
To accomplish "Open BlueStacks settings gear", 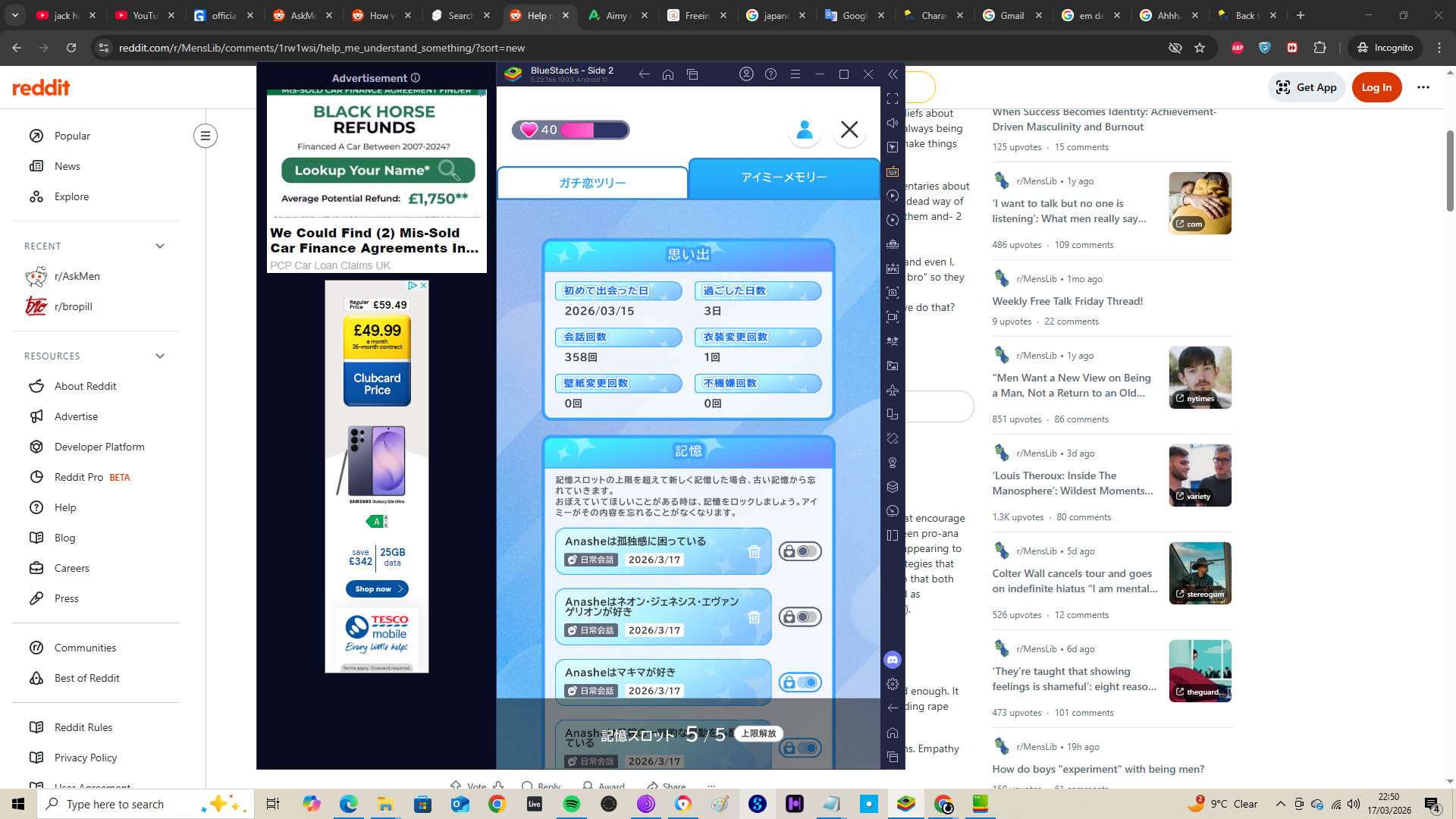I will pyautogui.click(x=893, y=684).
